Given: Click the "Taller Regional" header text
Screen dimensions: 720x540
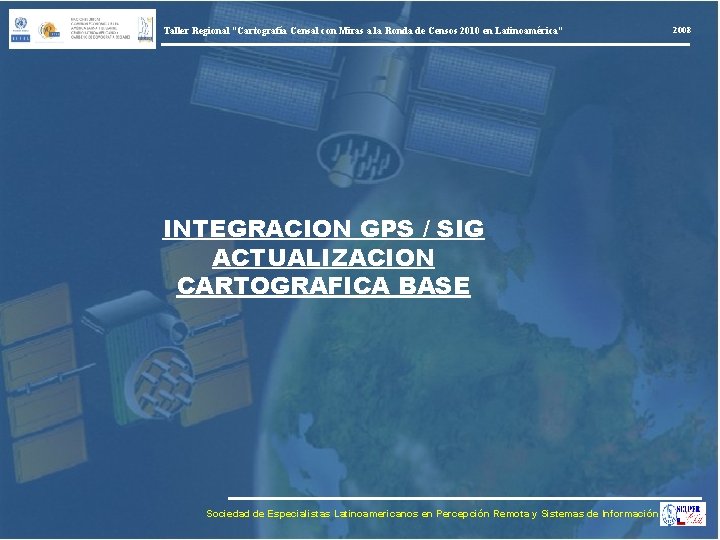Looking at the screenshot, I should pos(363,31).
